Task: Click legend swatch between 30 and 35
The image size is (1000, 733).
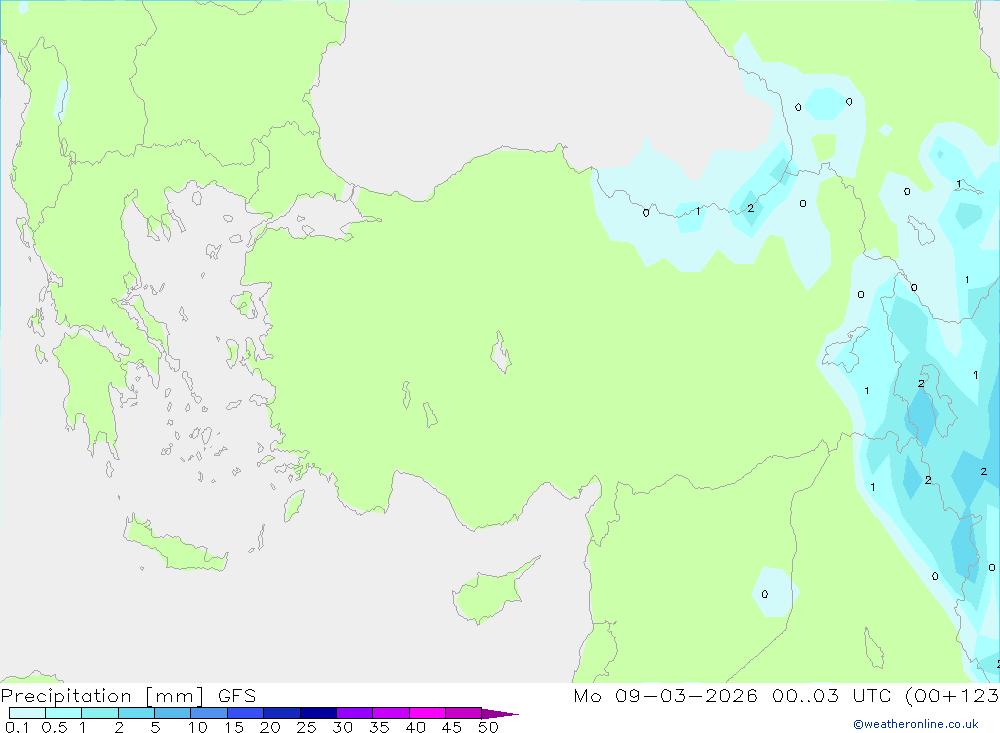Action: tap(355, 713)
